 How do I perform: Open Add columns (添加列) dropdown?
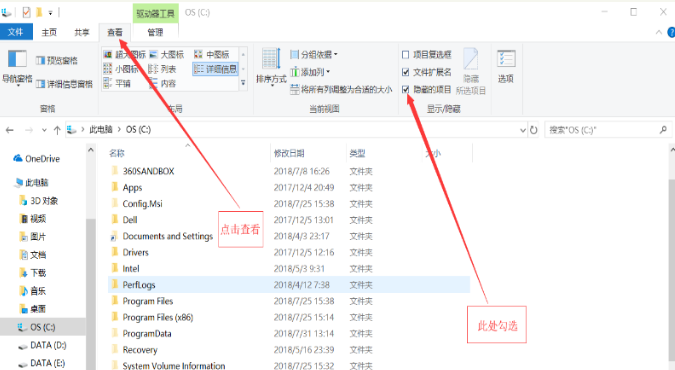[x=310, y=72]
